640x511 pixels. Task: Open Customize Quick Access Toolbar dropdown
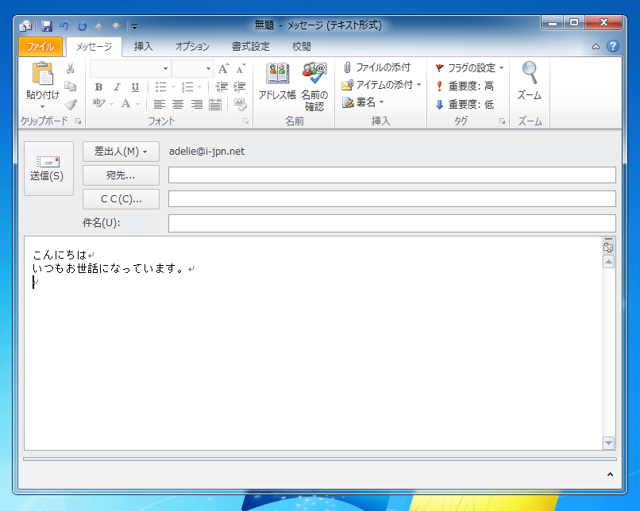(134, 27)
